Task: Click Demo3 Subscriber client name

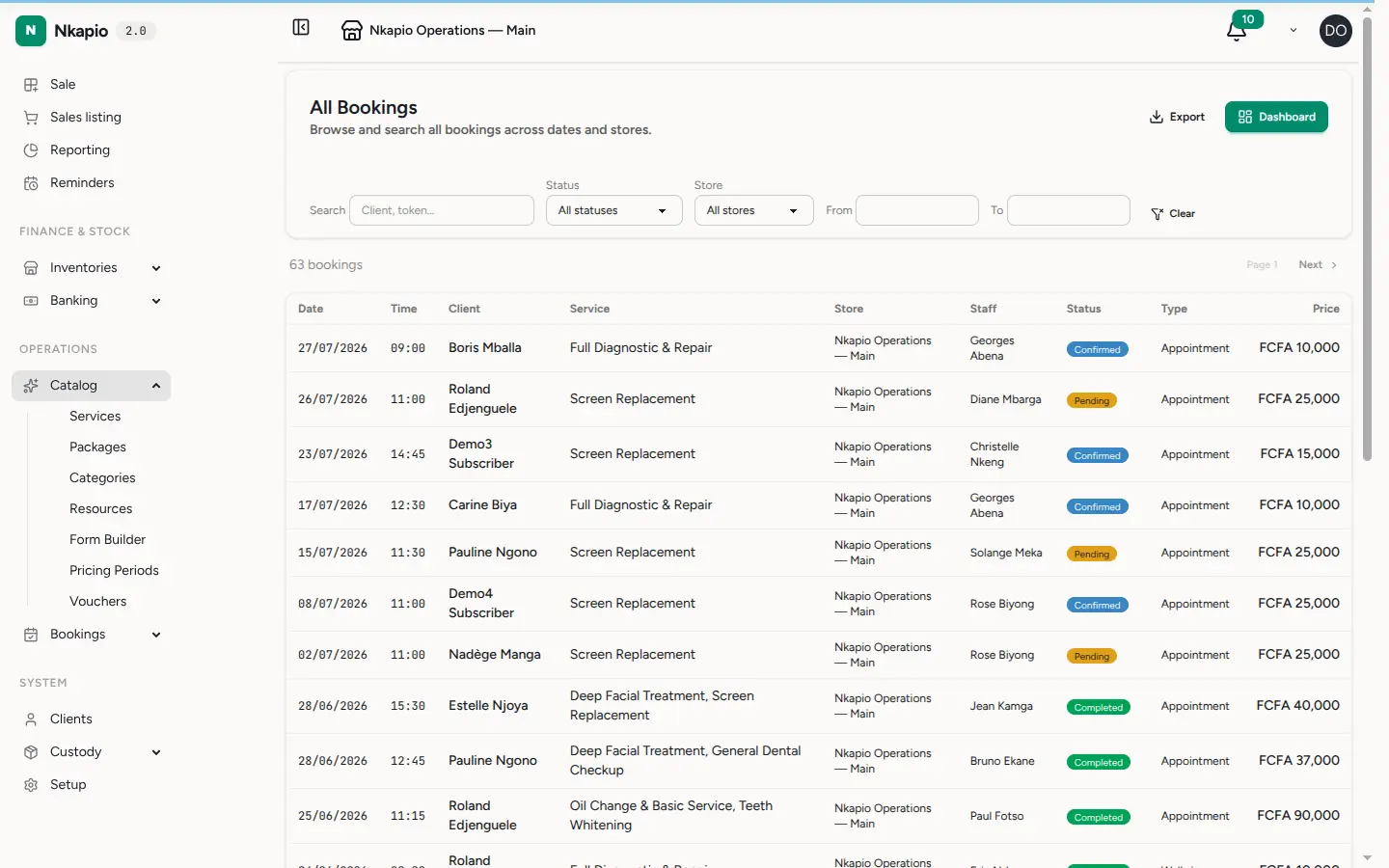Action: tap(481, 454)
